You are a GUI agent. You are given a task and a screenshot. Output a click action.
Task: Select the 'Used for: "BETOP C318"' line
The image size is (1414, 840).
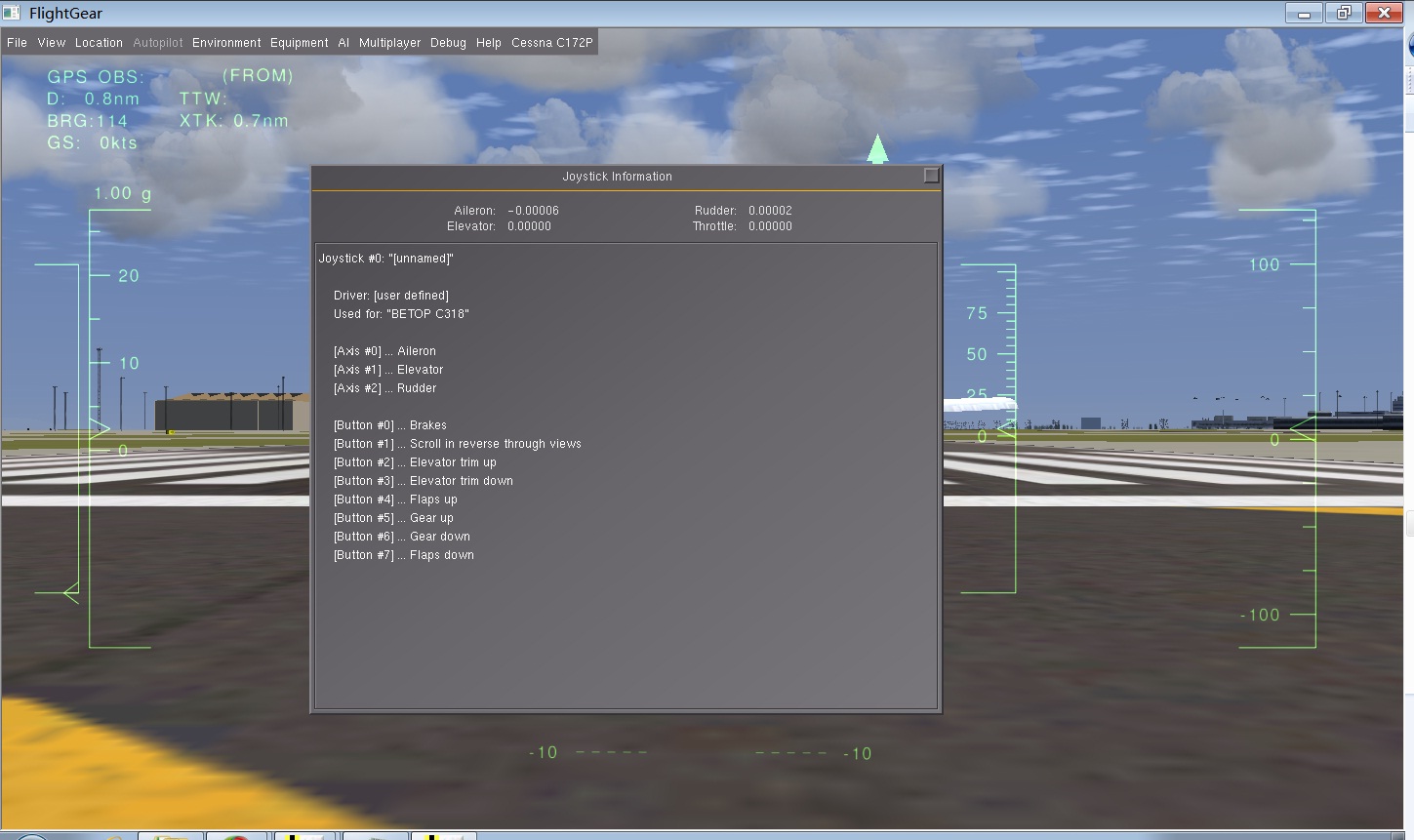(401, 314)
